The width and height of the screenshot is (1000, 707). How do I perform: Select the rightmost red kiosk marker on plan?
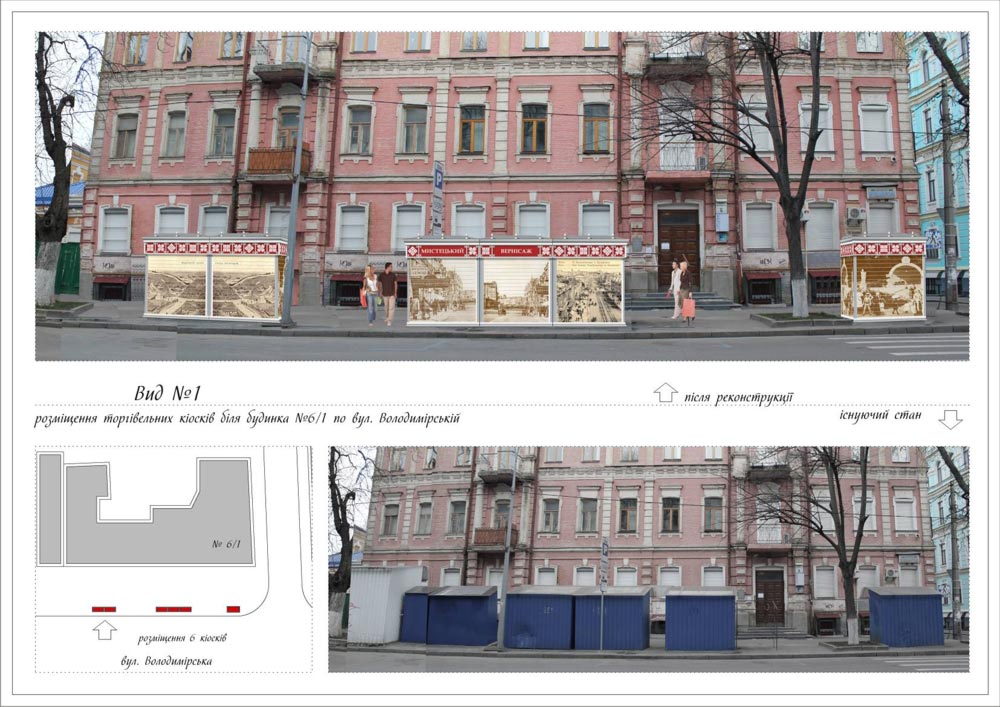[x=233, y=609]
